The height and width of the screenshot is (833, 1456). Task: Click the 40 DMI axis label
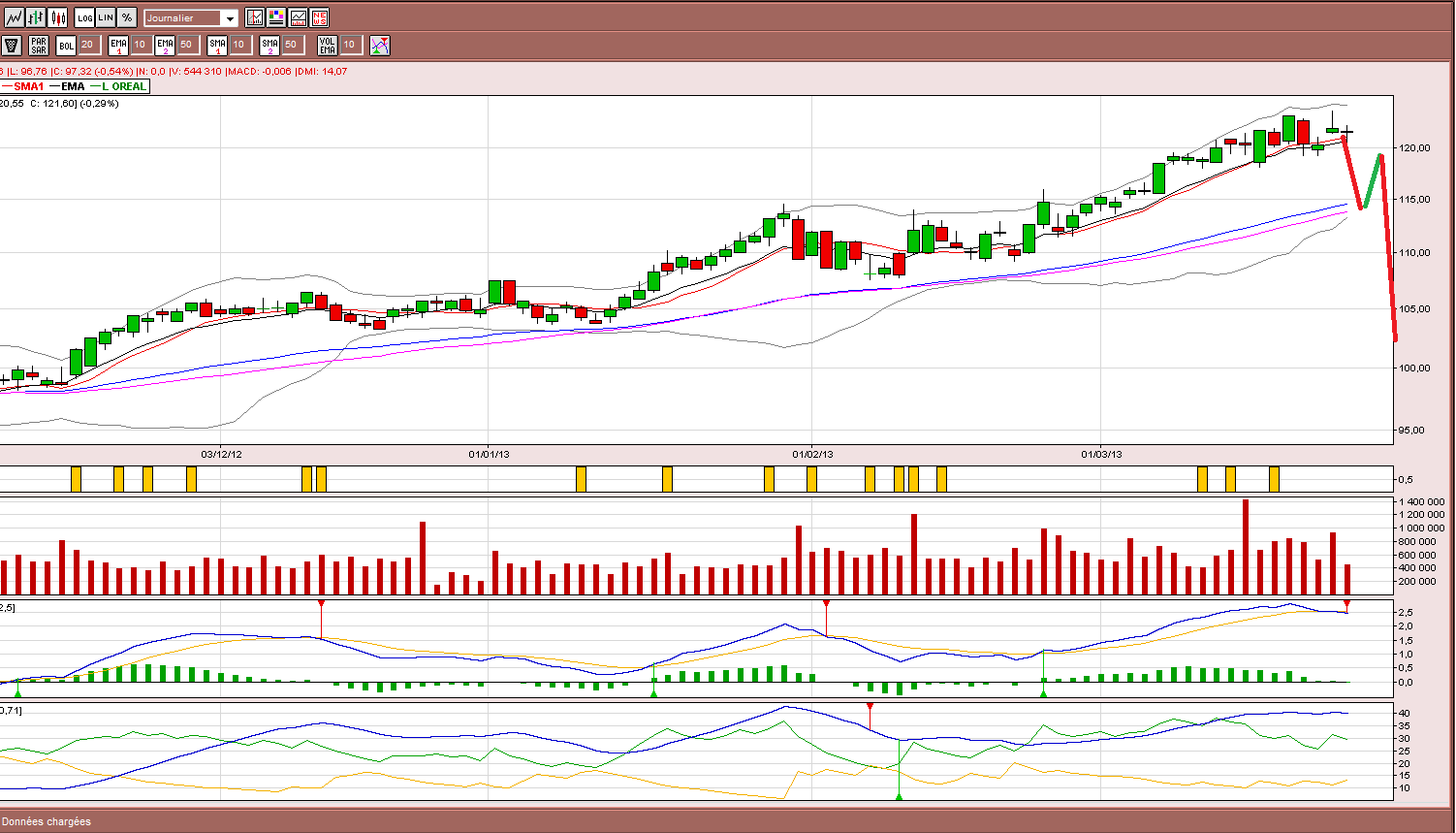coord(1404,713)
